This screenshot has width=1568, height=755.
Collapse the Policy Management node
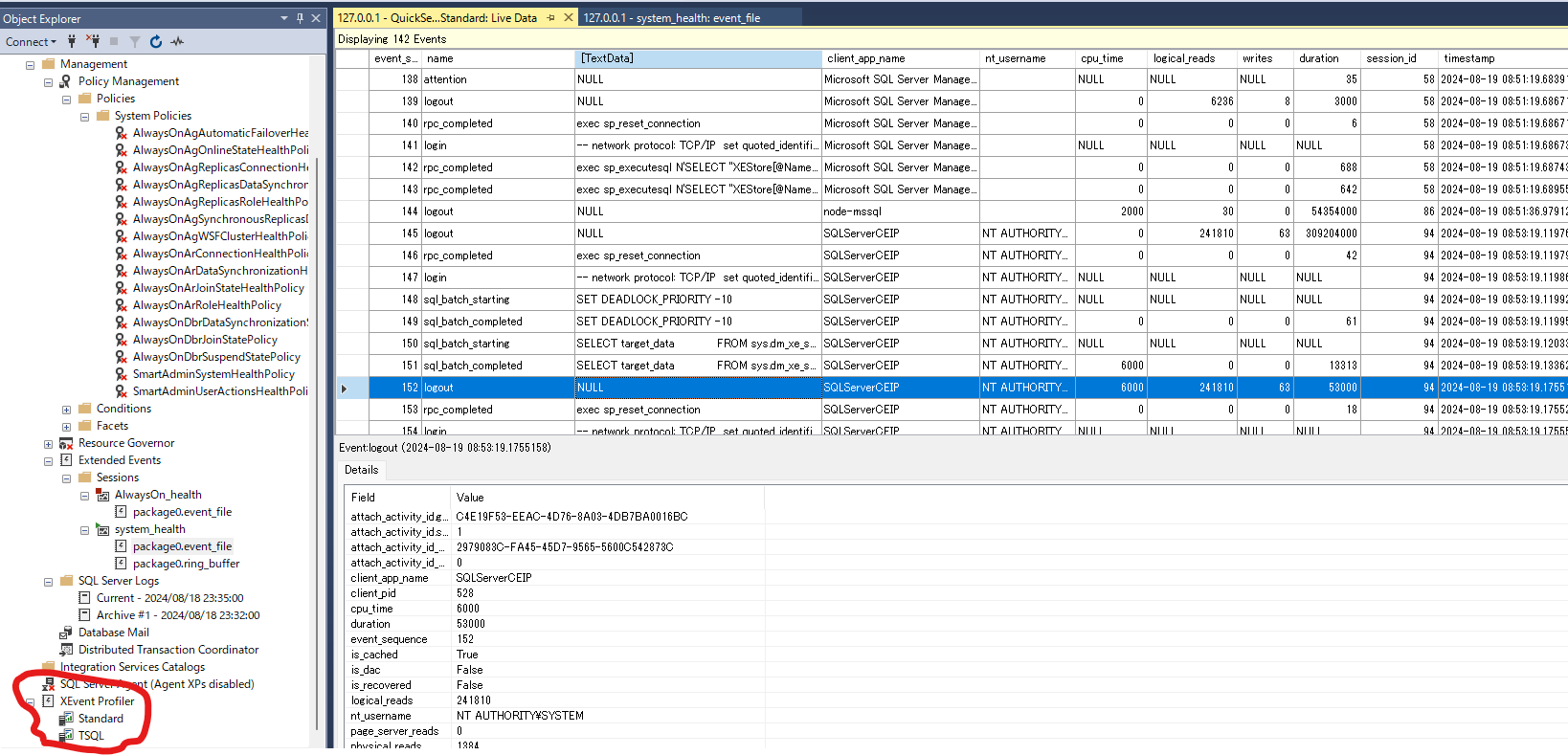tap(48, 82)
